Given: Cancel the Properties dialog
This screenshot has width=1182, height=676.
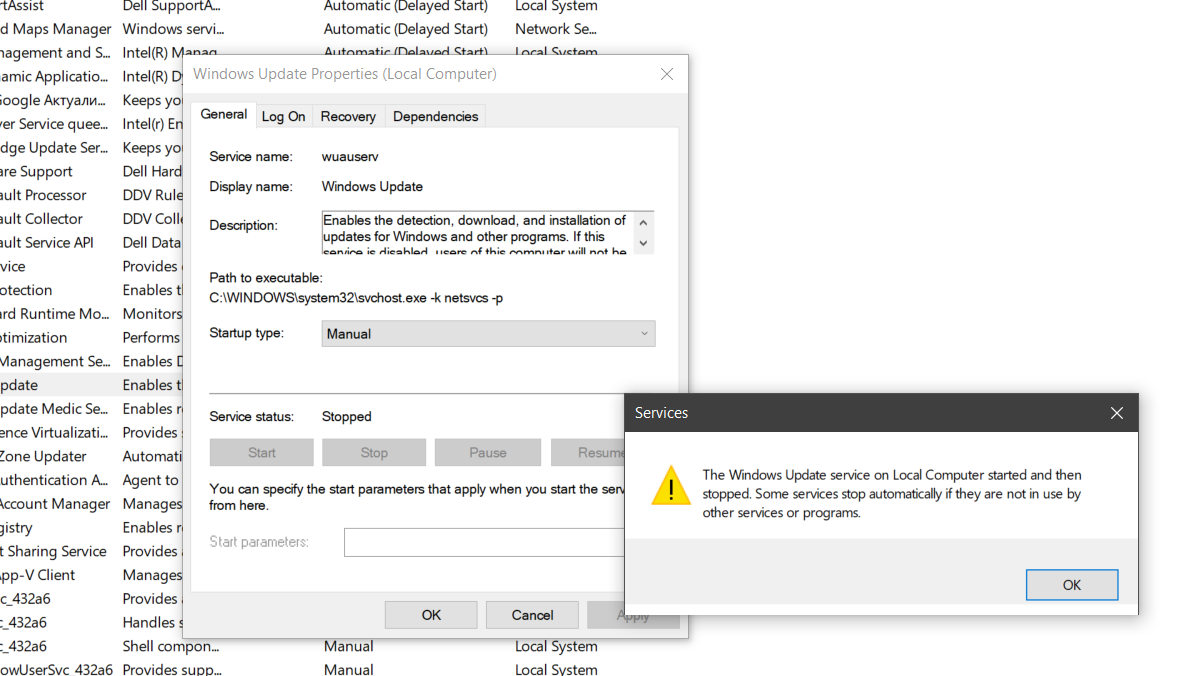Looking at the screenshot, I should 532,615.
